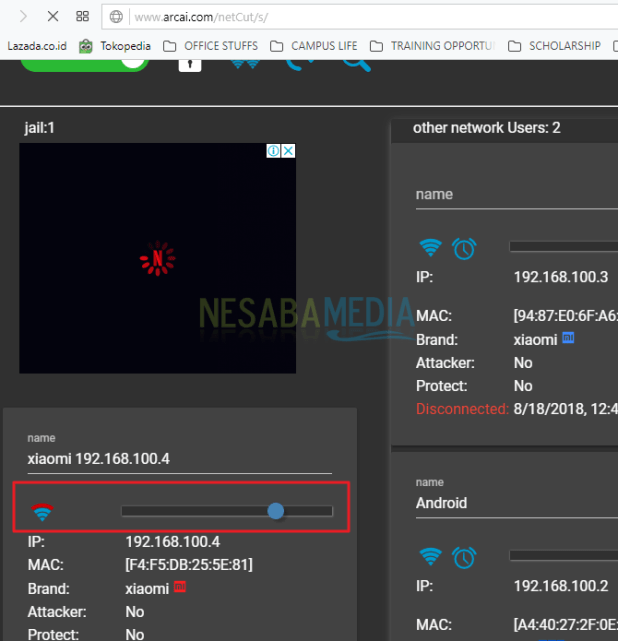This screenshot has width=618, height=641.
Task: Click the blue magnifier search icon
Action: tap(356, 65)
